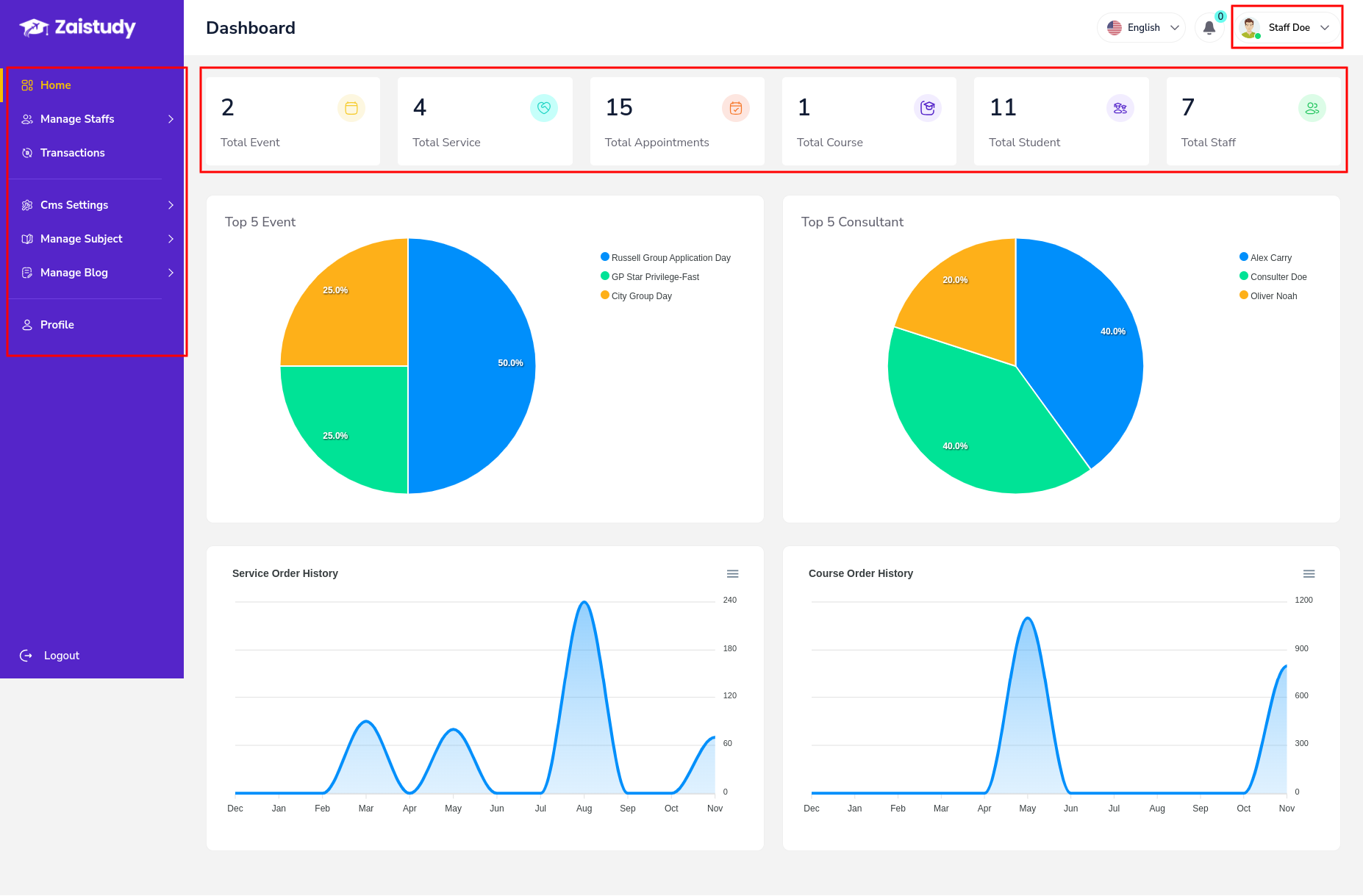This screenshot has height=896, width=1363.
Task: Open Manage Blog menu item
Action: tap(92, 273)
